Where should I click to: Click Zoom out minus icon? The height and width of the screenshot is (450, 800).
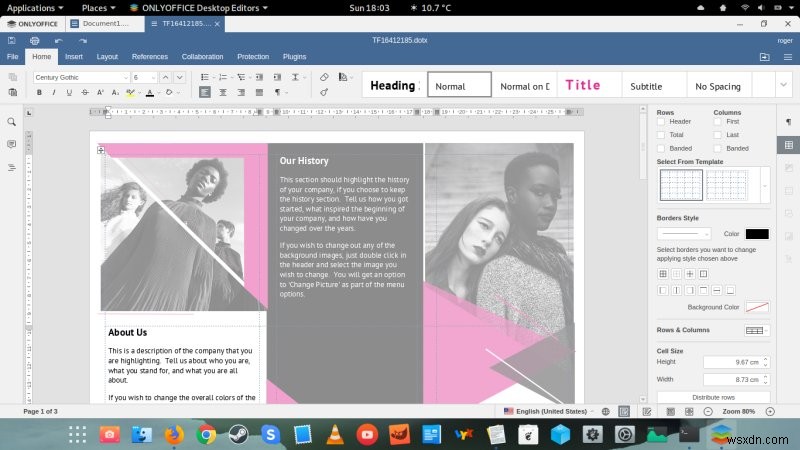click(x=708, y=411)
